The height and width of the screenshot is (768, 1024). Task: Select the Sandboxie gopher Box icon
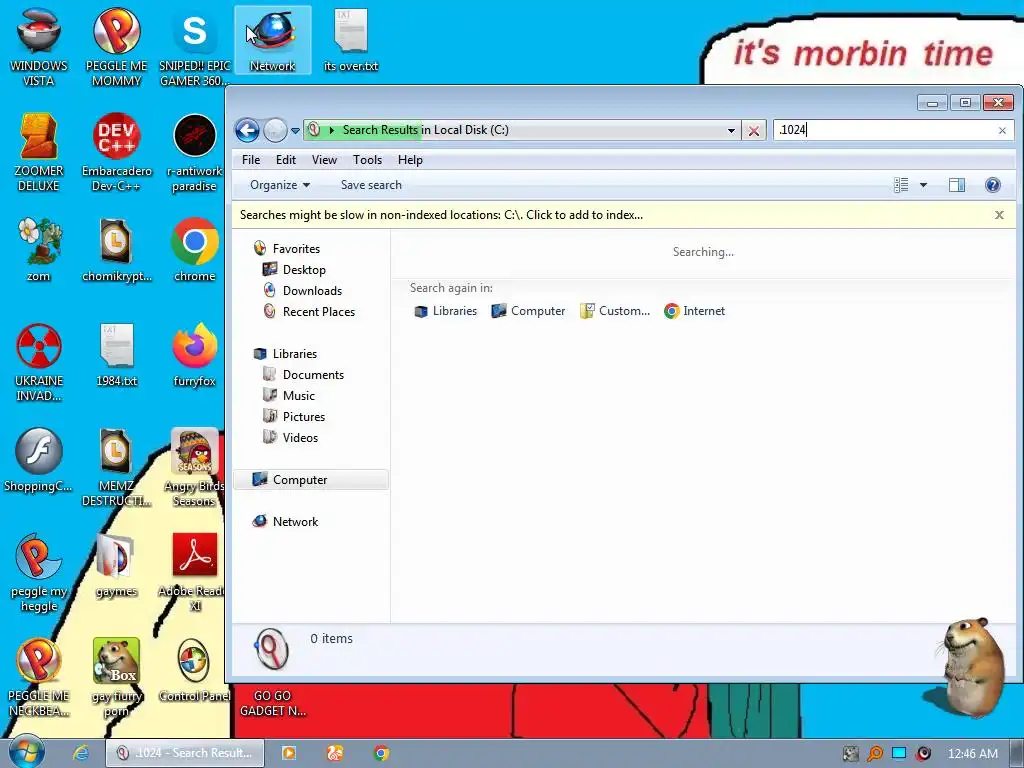point(116,678)
